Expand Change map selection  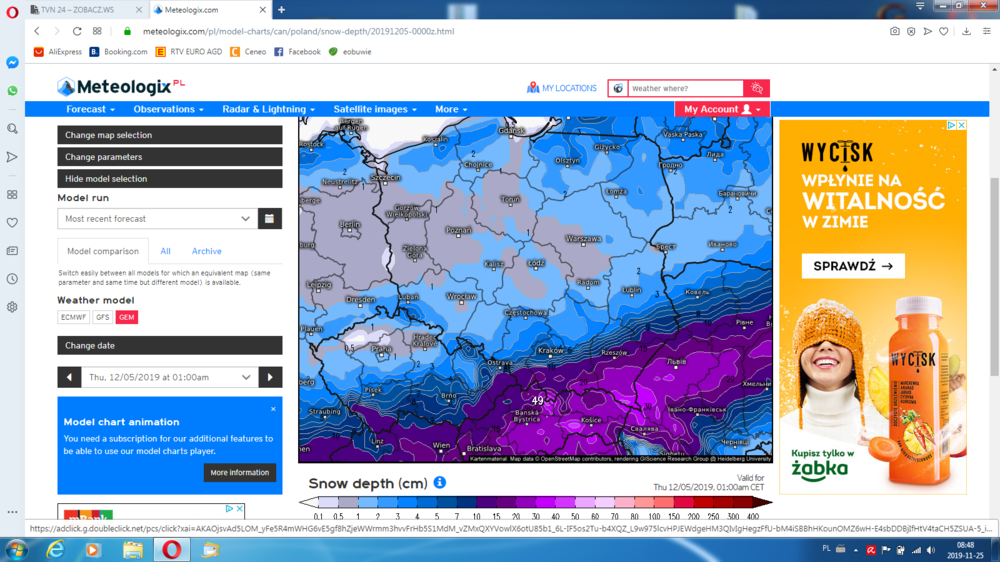170,135
